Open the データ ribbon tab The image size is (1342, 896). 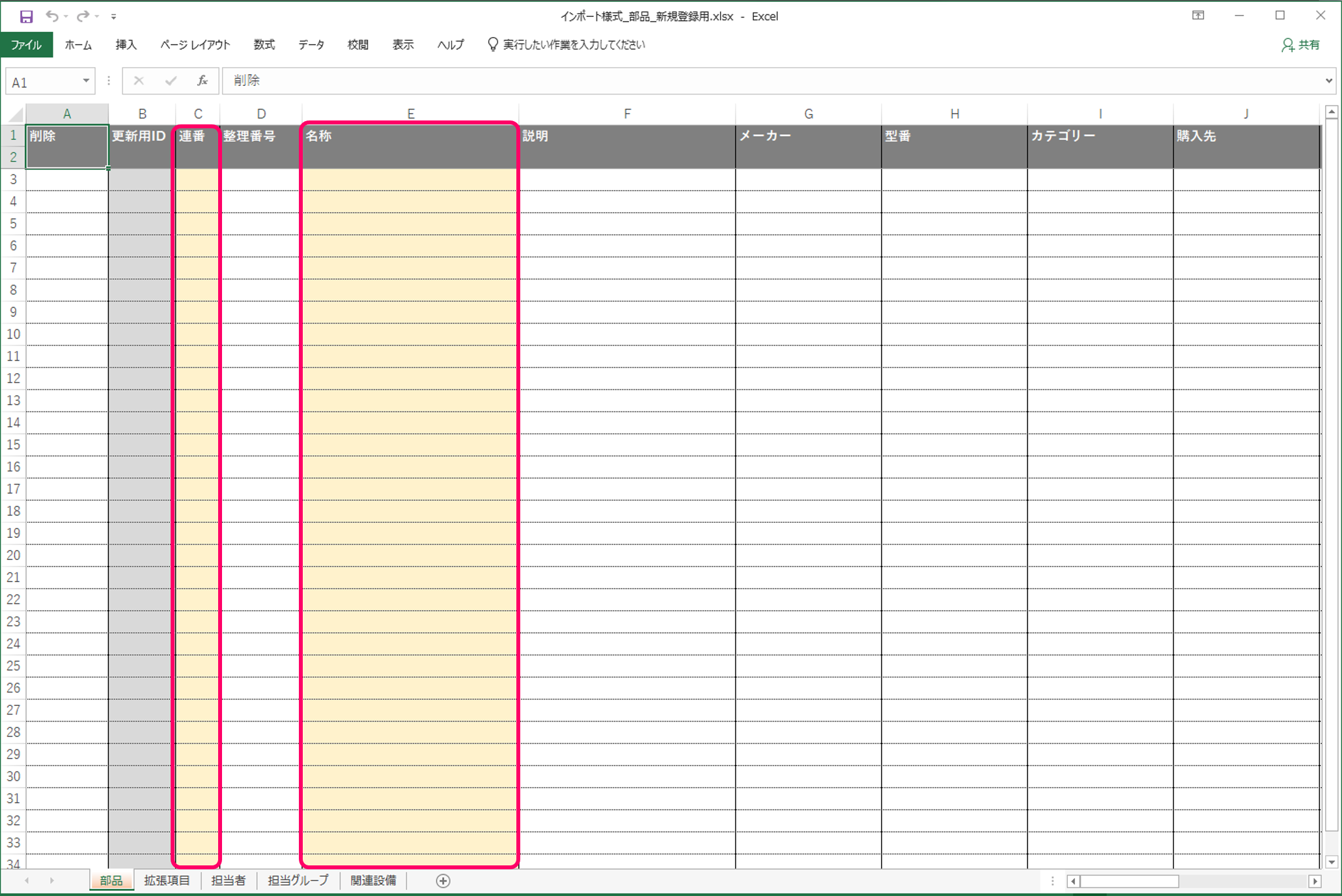(x=311, y=44)
